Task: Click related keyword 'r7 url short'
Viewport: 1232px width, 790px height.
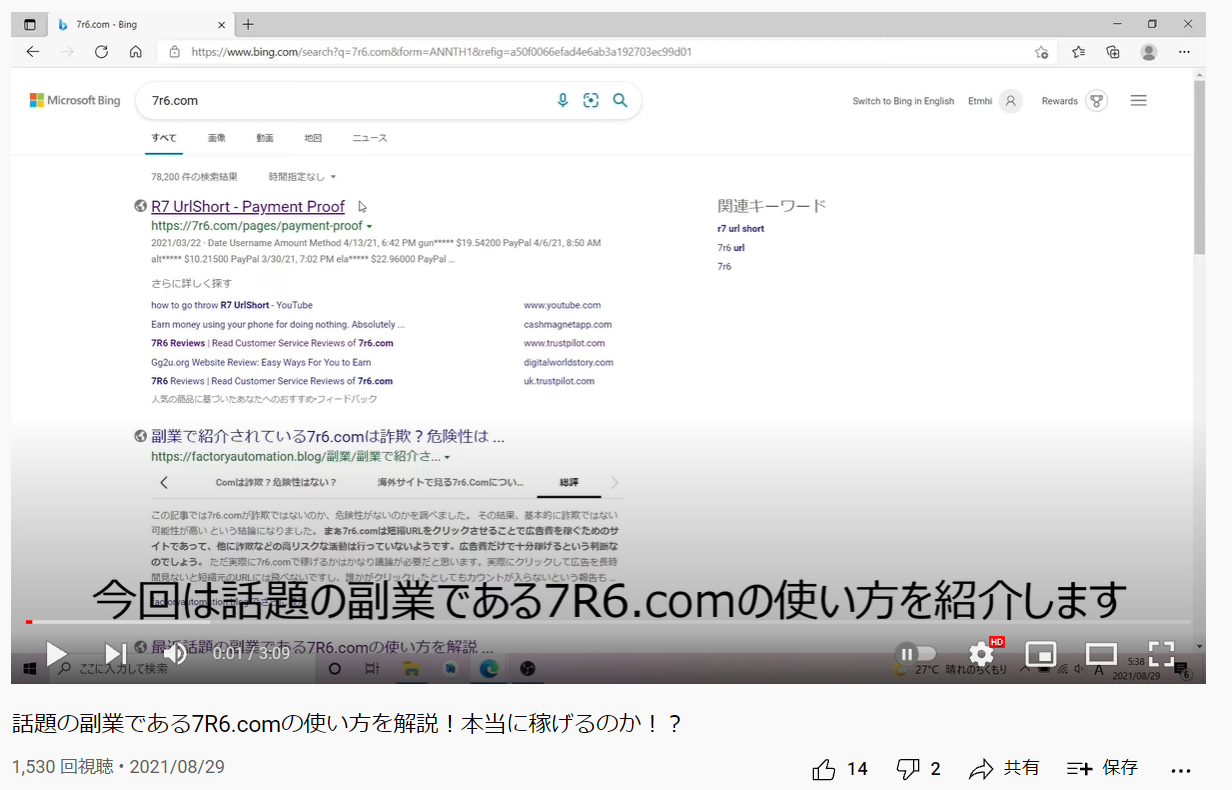Action: tap(741, 229)
